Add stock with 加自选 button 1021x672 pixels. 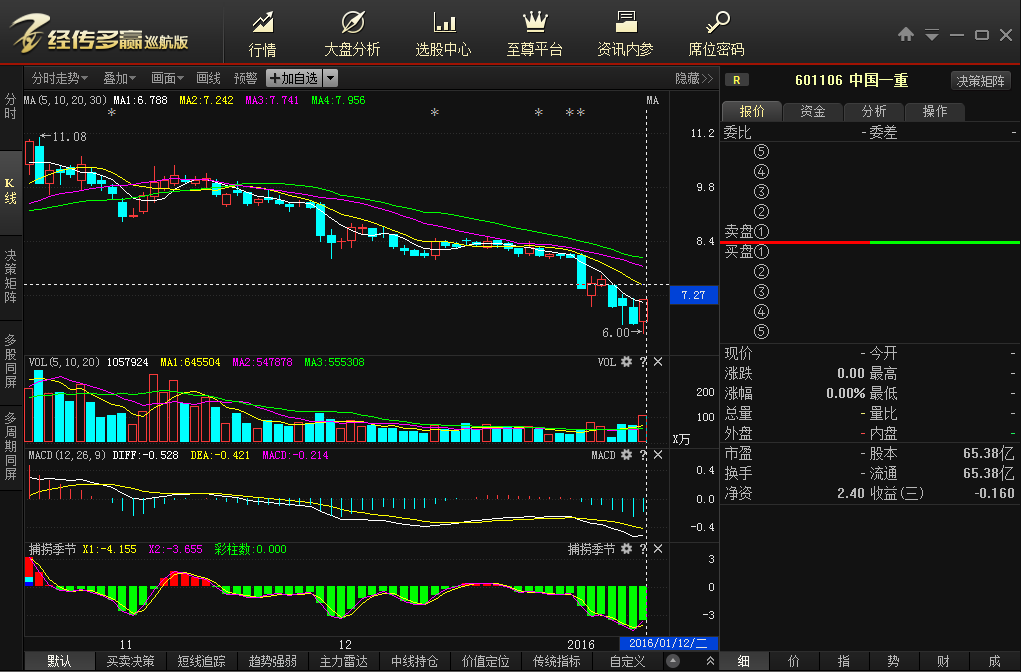pyautogui.click(x=293, y=78)
